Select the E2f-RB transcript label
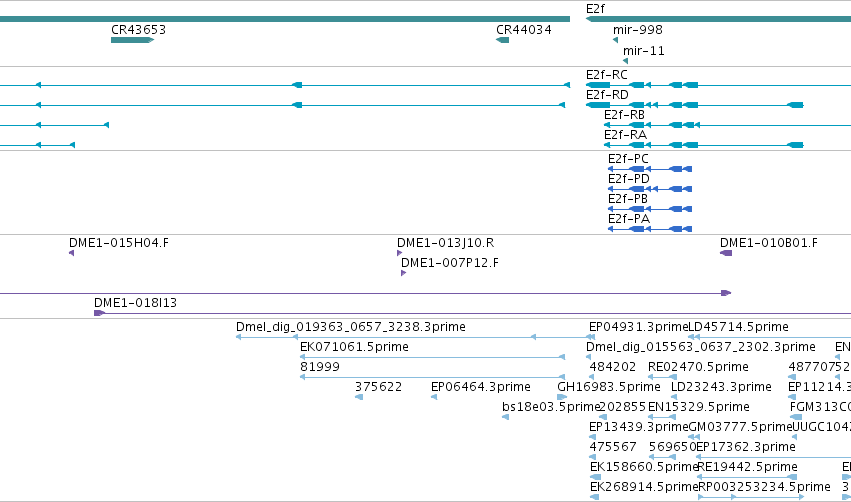851x502 pixels. tap(624, 115)
